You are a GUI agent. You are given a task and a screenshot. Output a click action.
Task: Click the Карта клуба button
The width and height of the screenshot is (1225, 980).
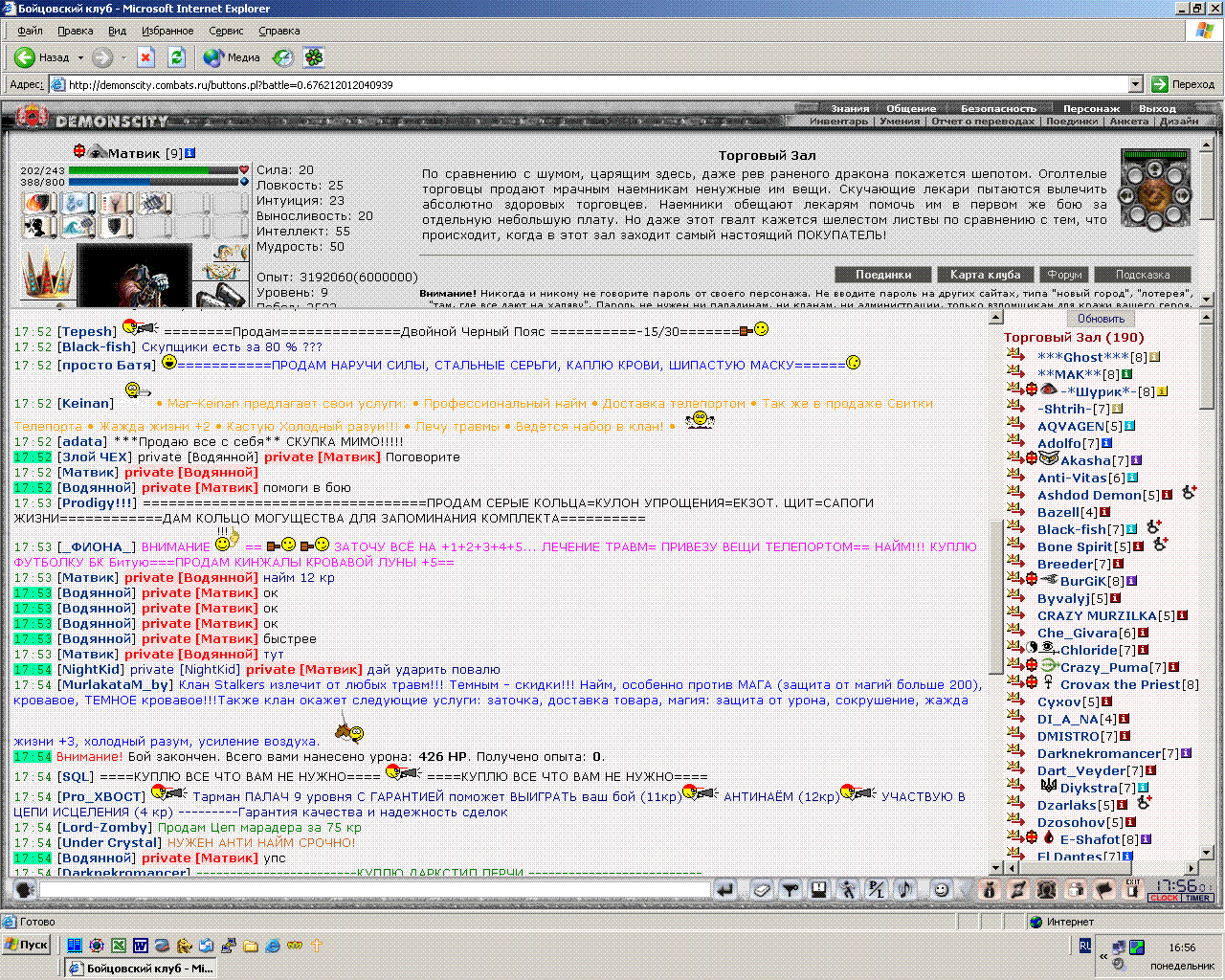[x=985, y=275]
